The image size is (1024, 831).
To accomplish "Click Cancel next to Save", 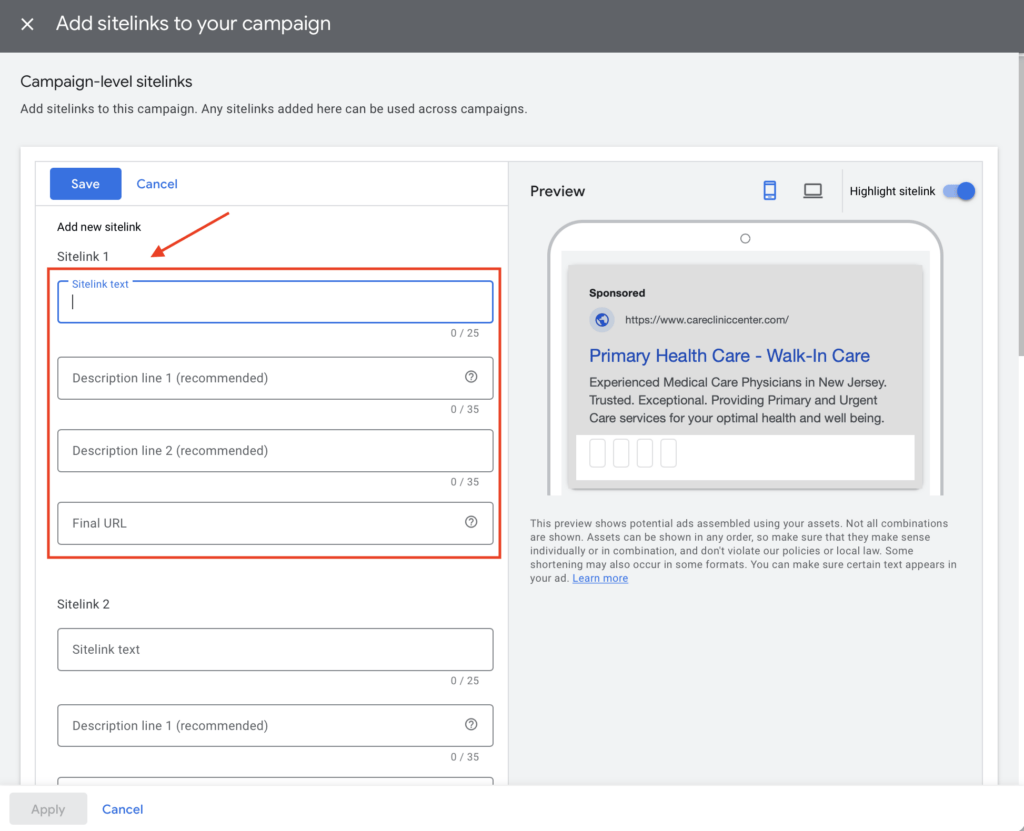I will click(156, 183).
